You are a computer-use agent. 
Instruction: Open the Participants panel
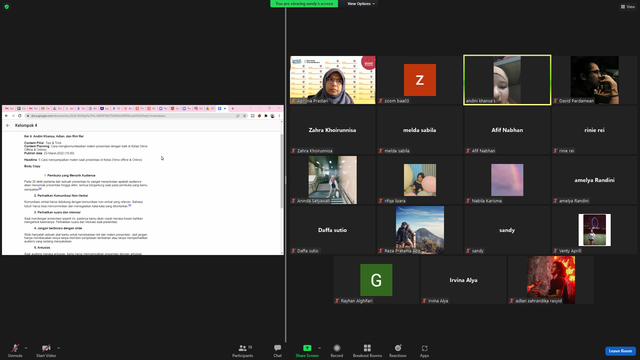242,350
